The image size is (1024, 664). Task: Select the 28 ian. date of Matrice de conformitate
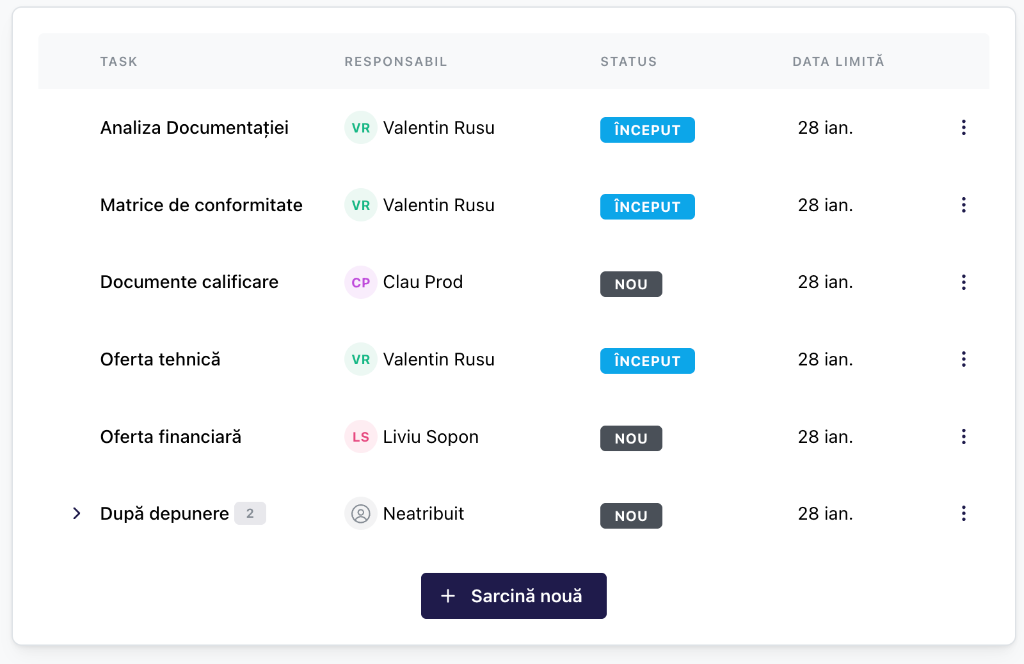825,205
